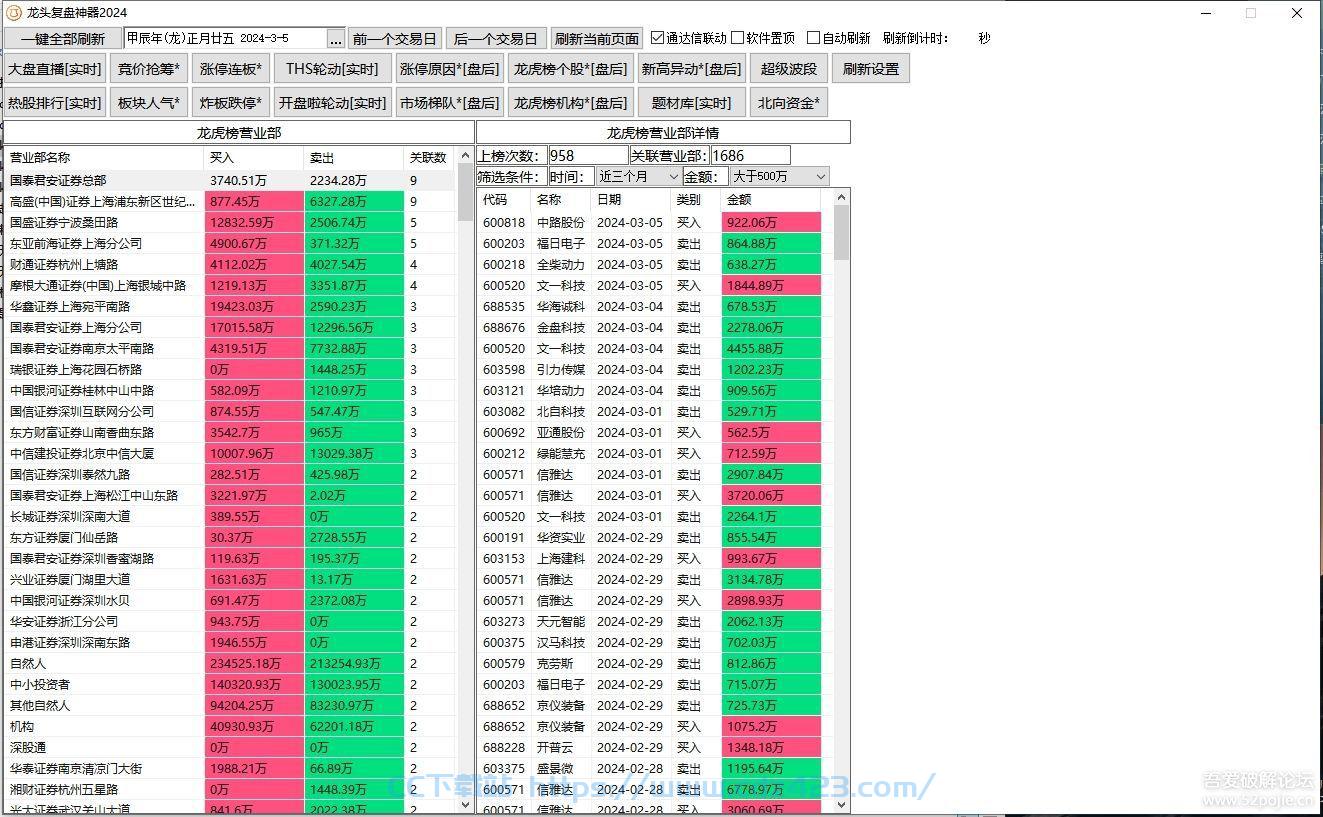1323x817 pixels.
Task: Open 超级波段 tab
Action: pyautogui.click(x=789, y=69)
